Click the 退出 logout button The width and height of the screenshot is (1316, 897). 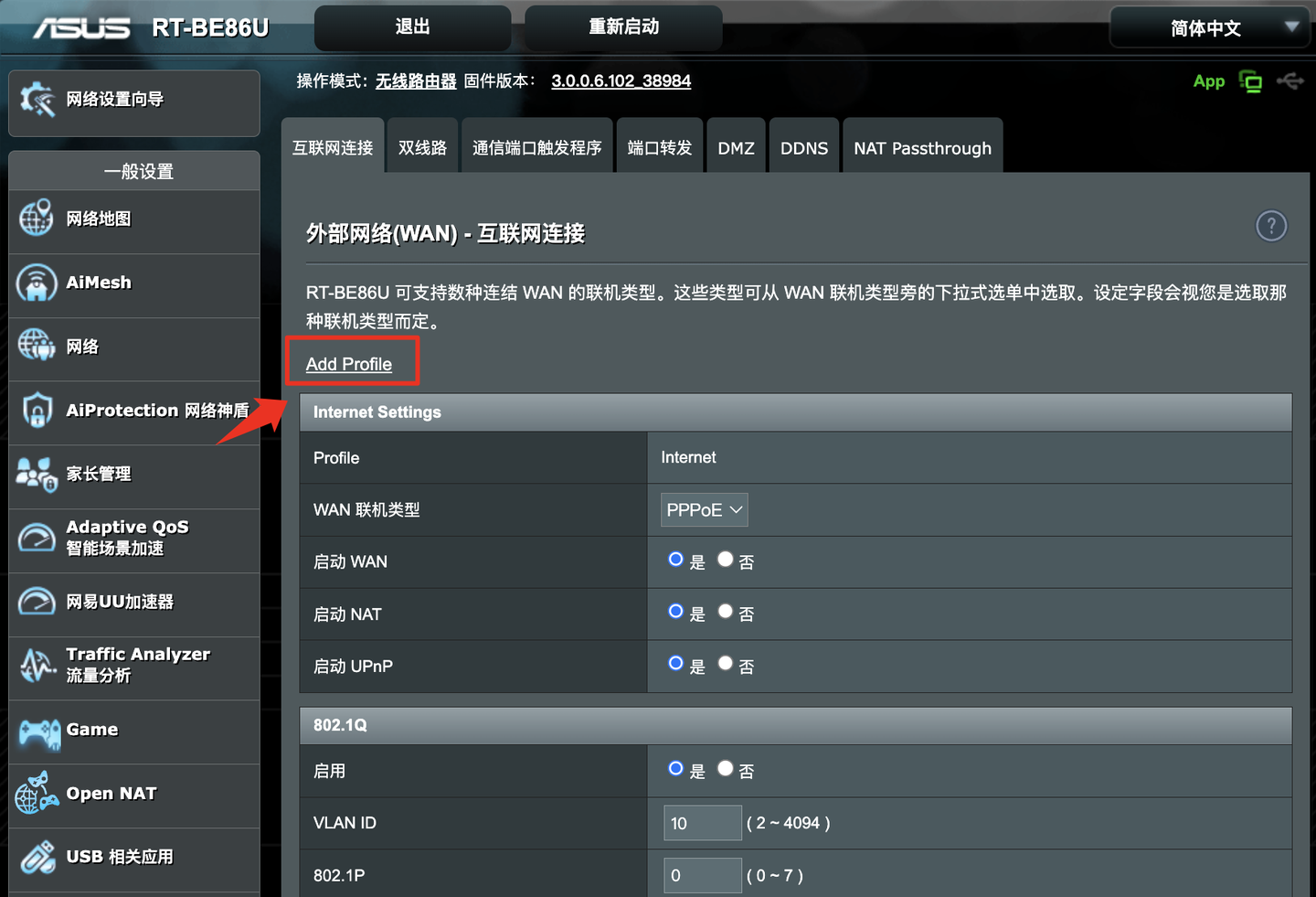point(413,27)
